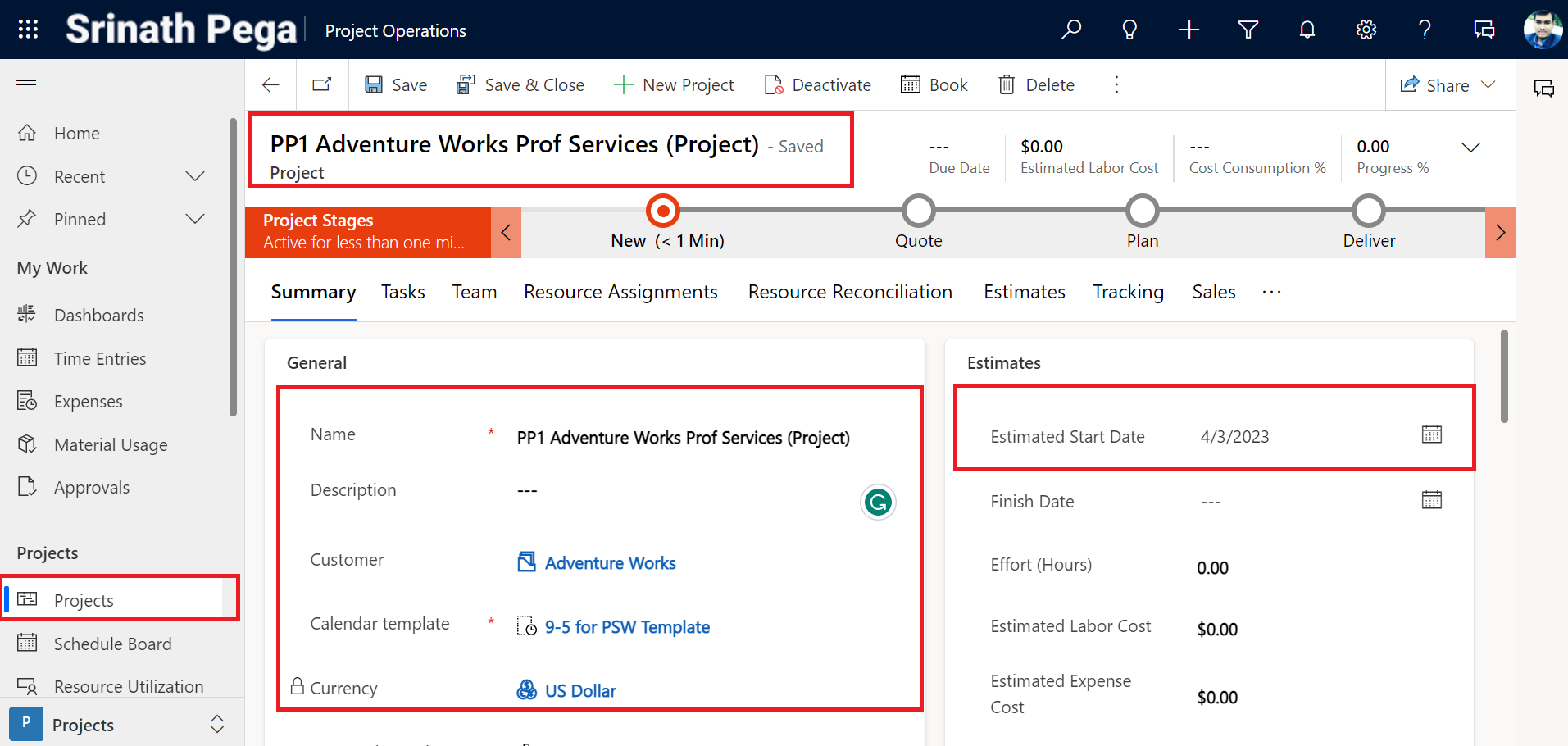Select the Quote stage circle
The width and height of the screenshot is (1568, 746).
[918, 212]
